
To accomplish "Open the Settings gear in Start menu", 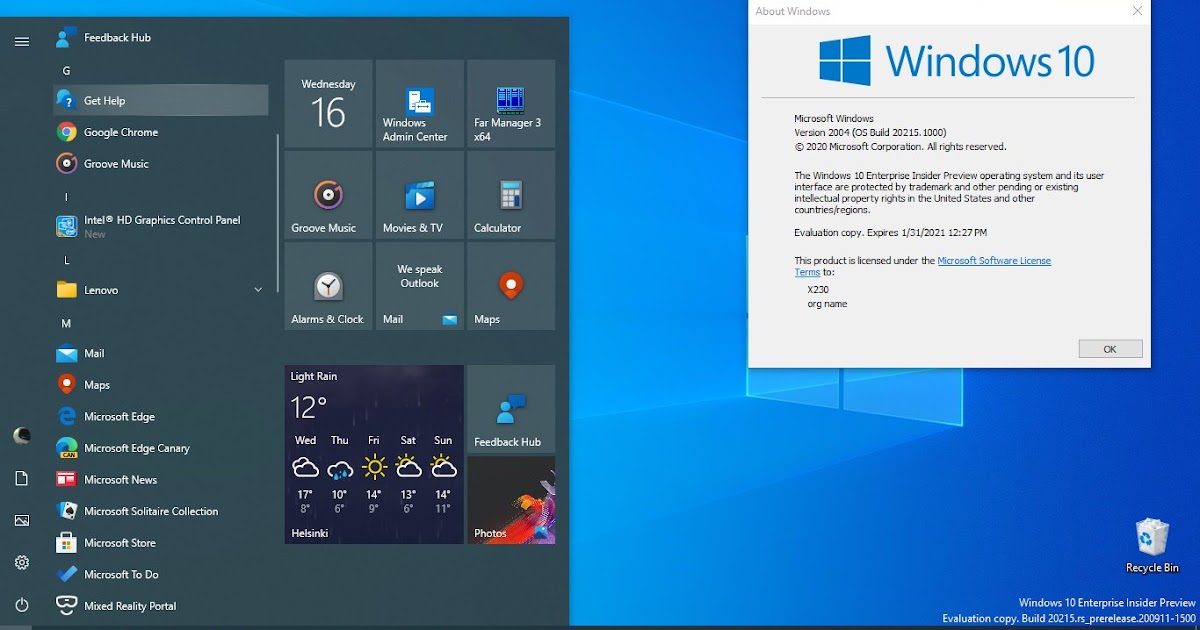I will (22, 563).
